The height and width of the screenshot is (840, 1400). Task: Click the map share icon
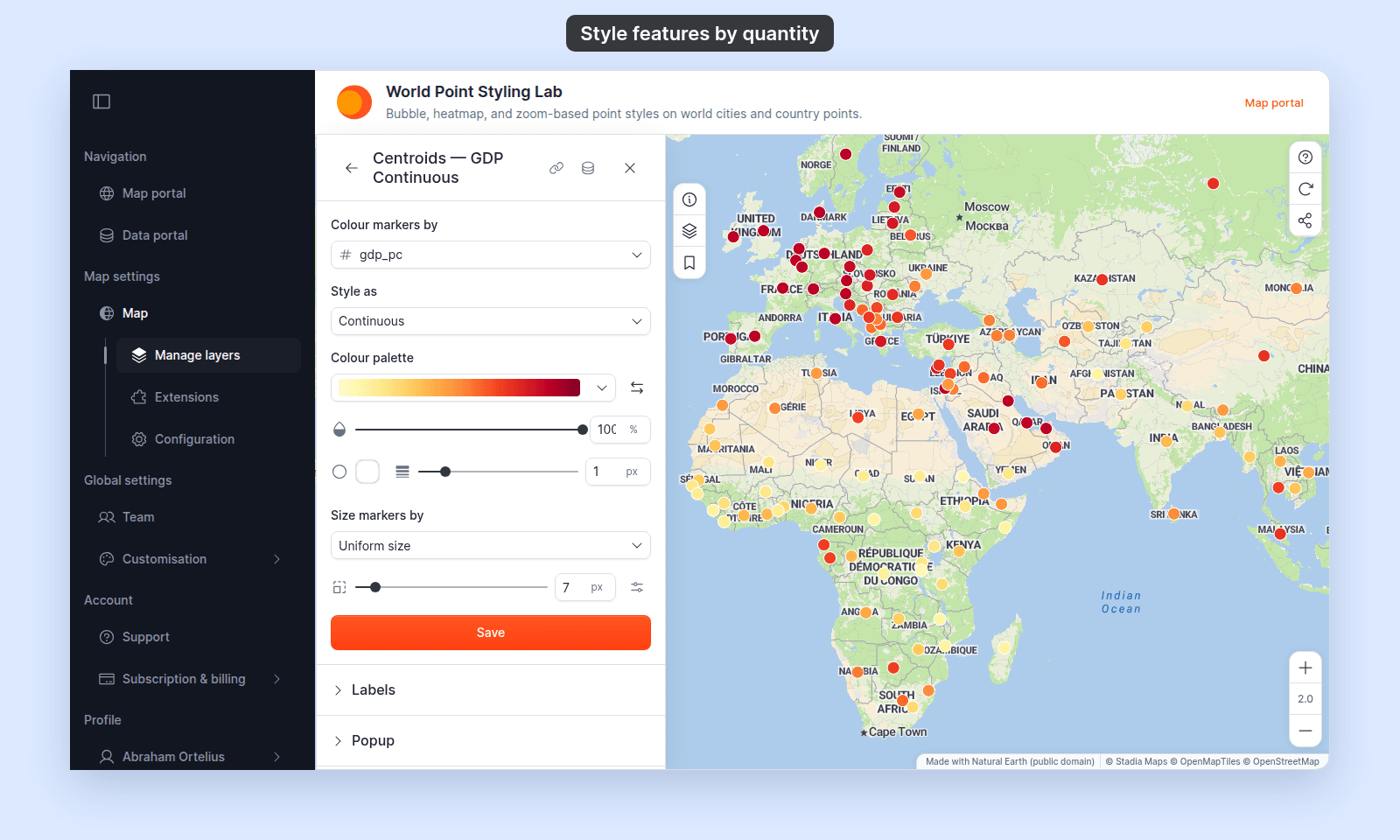(x=1305, y=220)
